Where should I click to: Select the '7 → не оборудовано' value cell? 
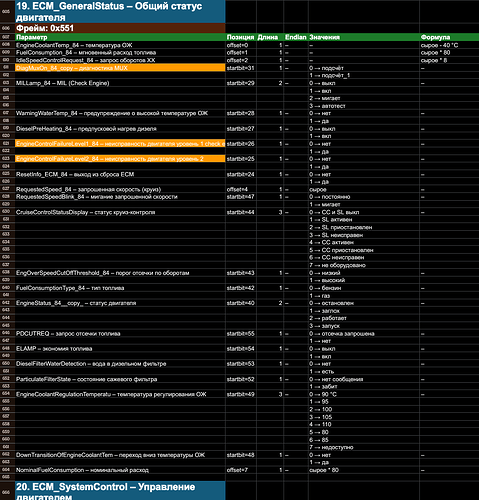pos(364,265)
